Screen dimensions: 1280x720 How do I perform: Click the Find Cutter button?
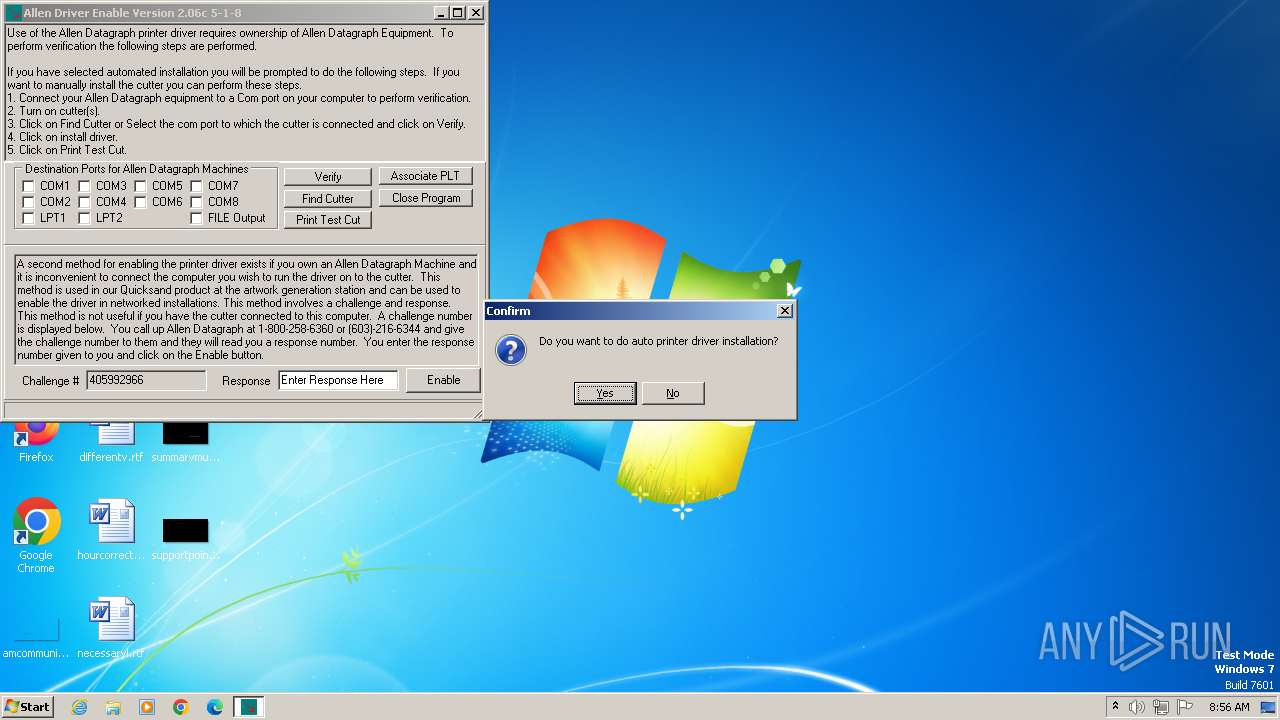tap(328, 198)
